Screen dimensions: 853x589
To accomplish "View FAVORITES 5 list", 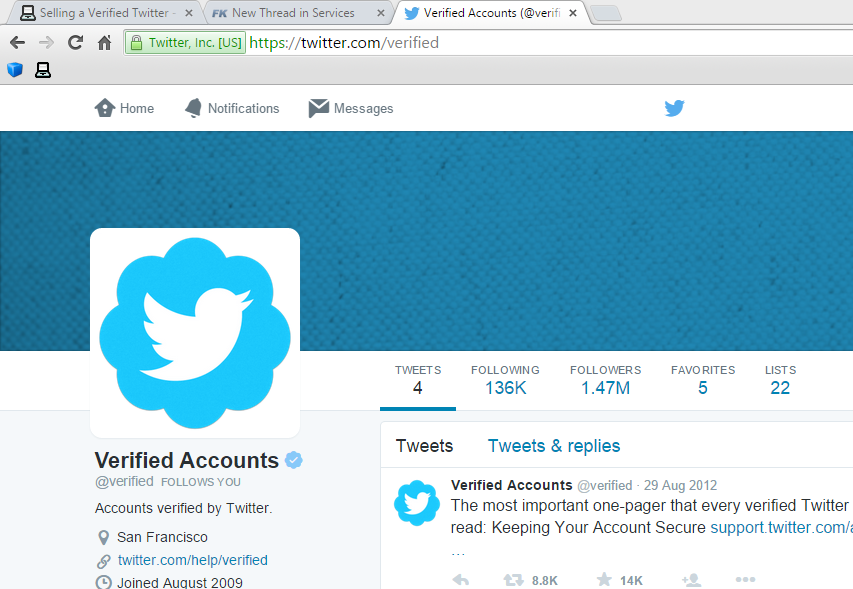I will [703, 380].
